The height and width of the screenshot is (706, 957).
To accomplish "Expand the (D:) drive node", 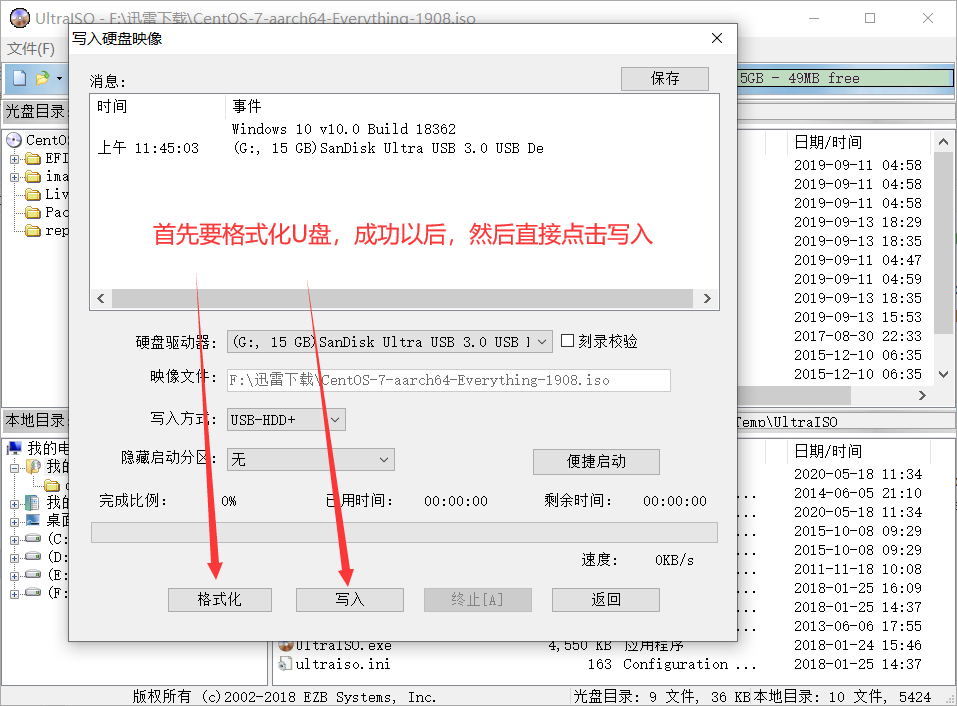I will pos(15,558).
